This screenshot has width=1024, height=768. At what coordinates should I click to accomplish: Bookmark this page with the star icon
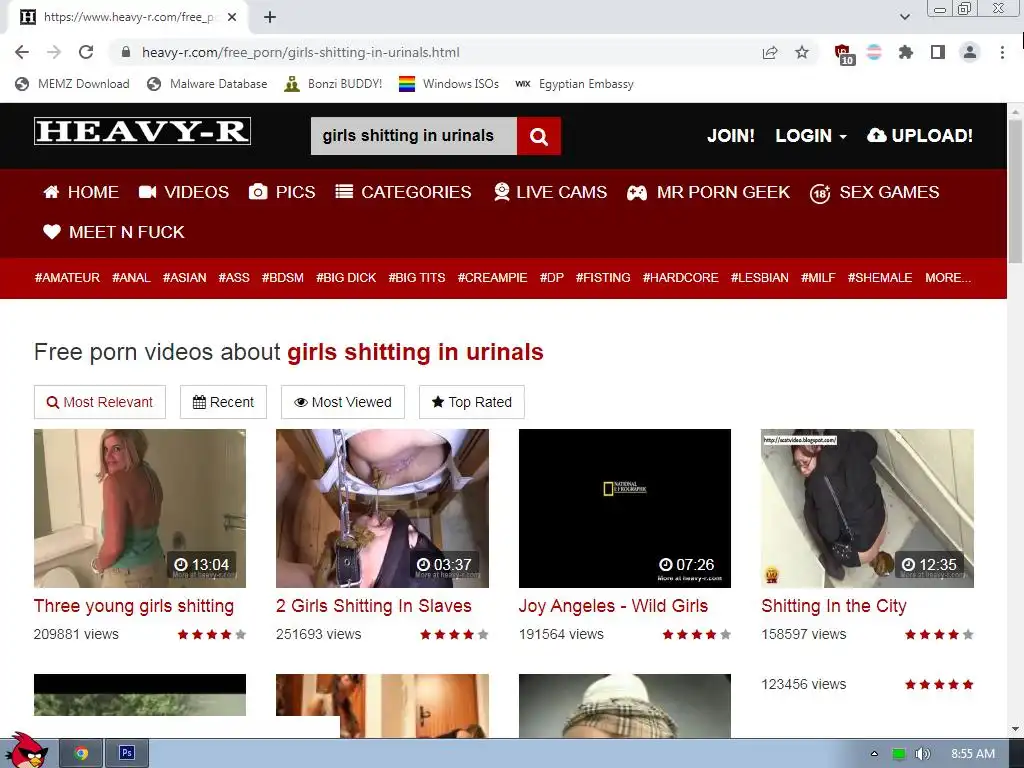[802, 52]
